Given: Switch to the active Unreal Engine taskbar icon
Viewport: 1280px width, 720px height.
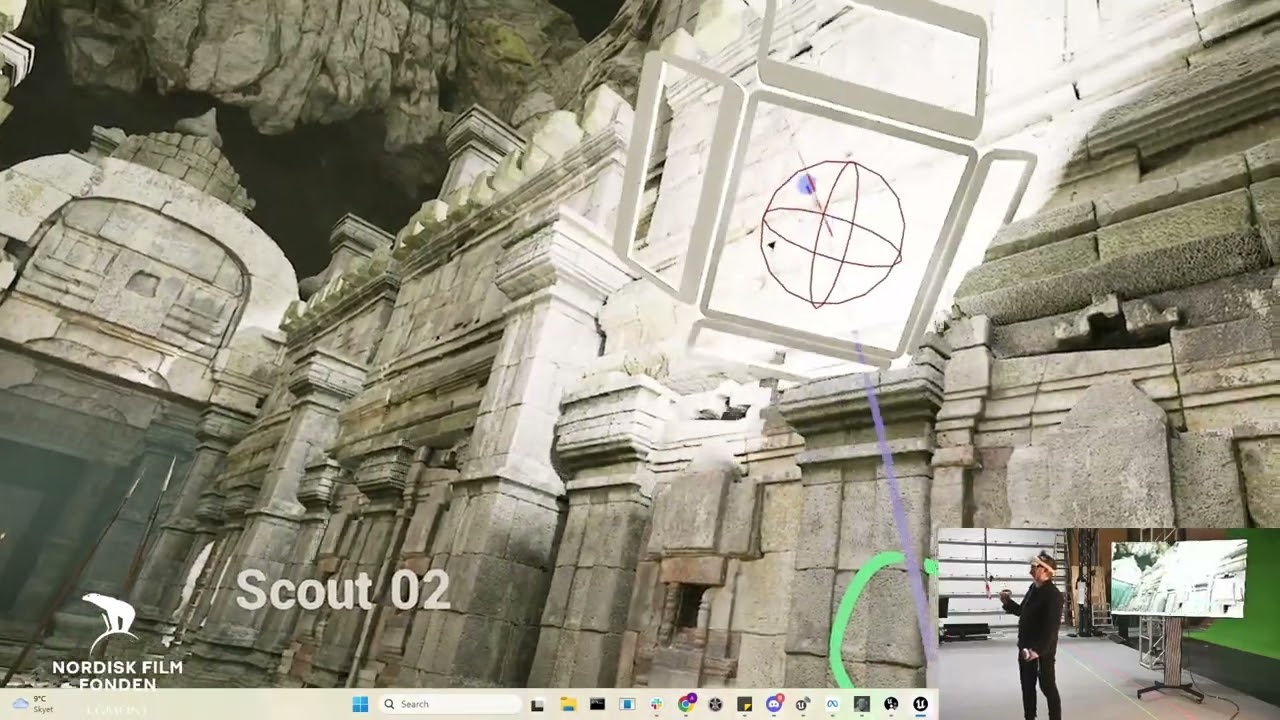Looking at the screenshot, I should click(x=921, y=704).
